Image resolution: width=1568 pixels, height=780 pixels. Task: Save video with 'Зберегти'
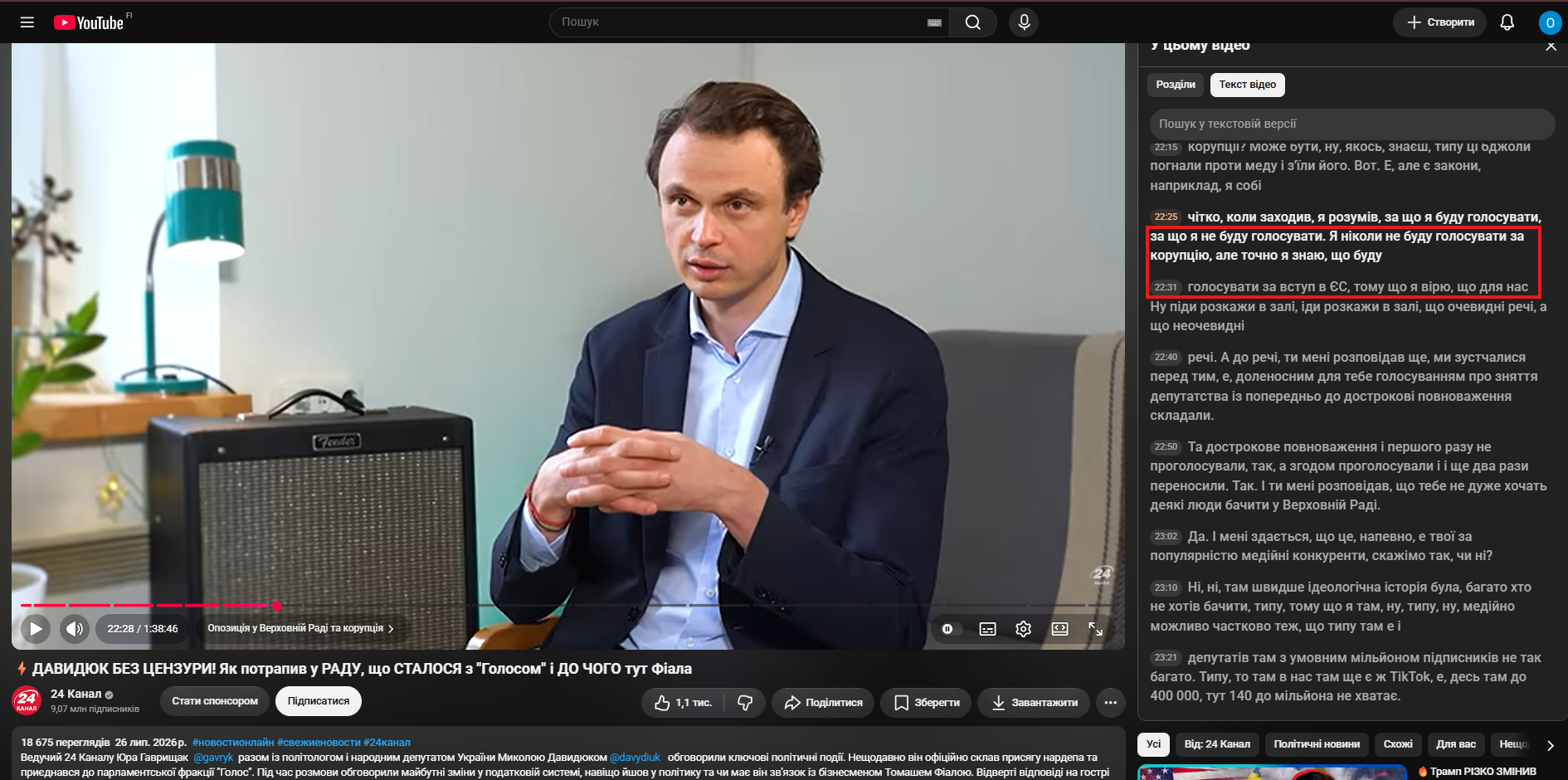tap(926, 703)
